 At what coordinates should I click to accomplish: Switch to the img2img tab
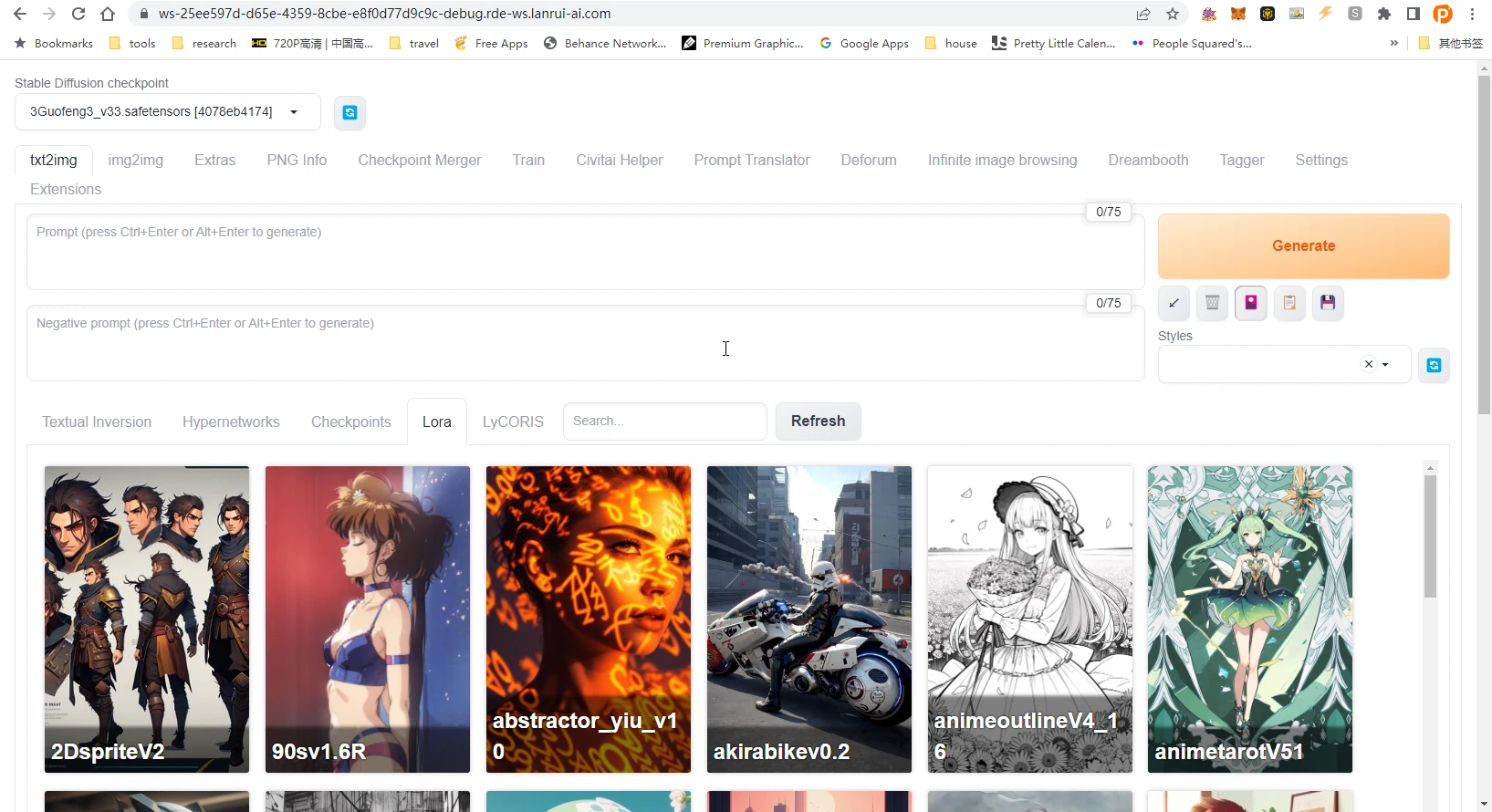(136, 160)
